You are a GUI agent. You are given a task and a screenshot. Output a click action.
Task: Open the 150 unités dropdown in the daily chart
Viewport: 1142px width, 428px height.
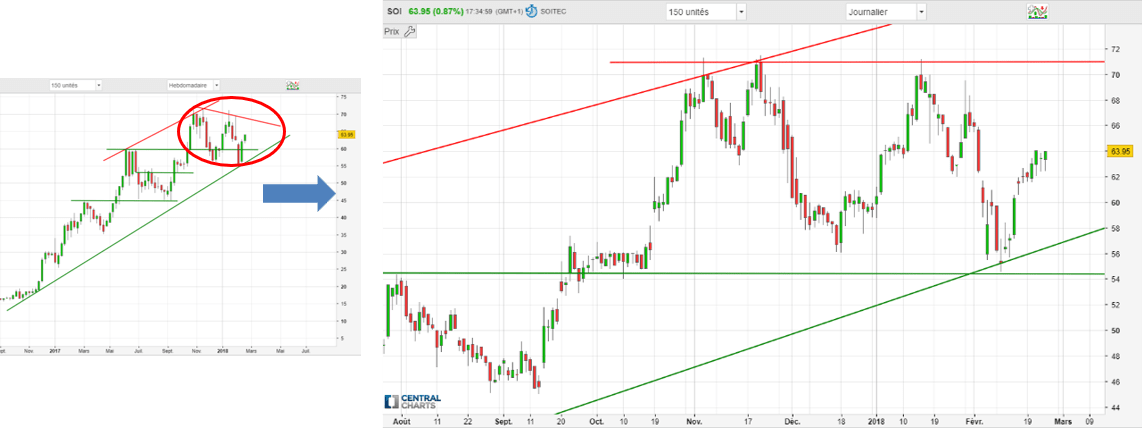click(x=706, y=12)
